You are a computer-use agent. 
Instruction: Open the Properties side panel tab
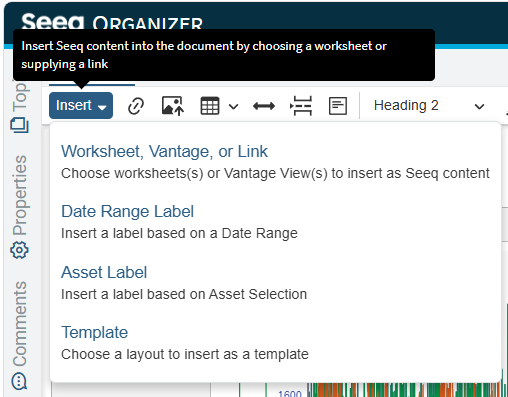19,207
